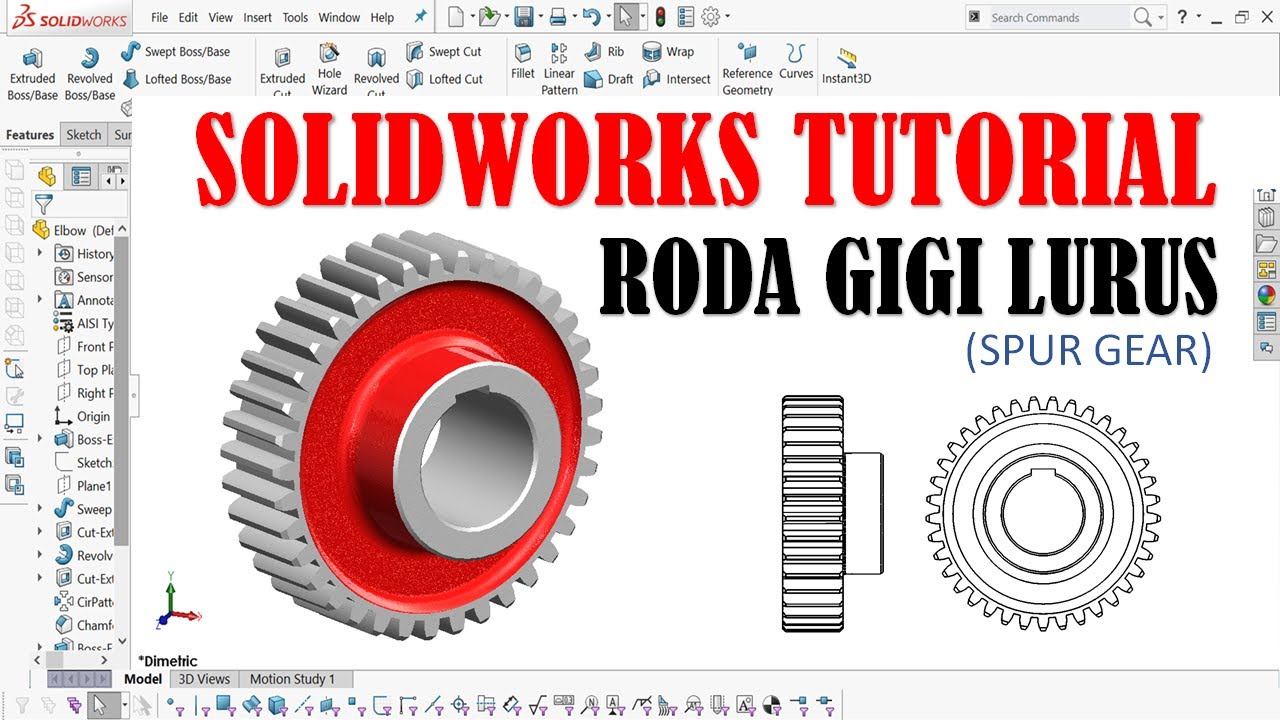Switch to the Motion Study 1 tab
1280x720 pixels.
(292, 679)
